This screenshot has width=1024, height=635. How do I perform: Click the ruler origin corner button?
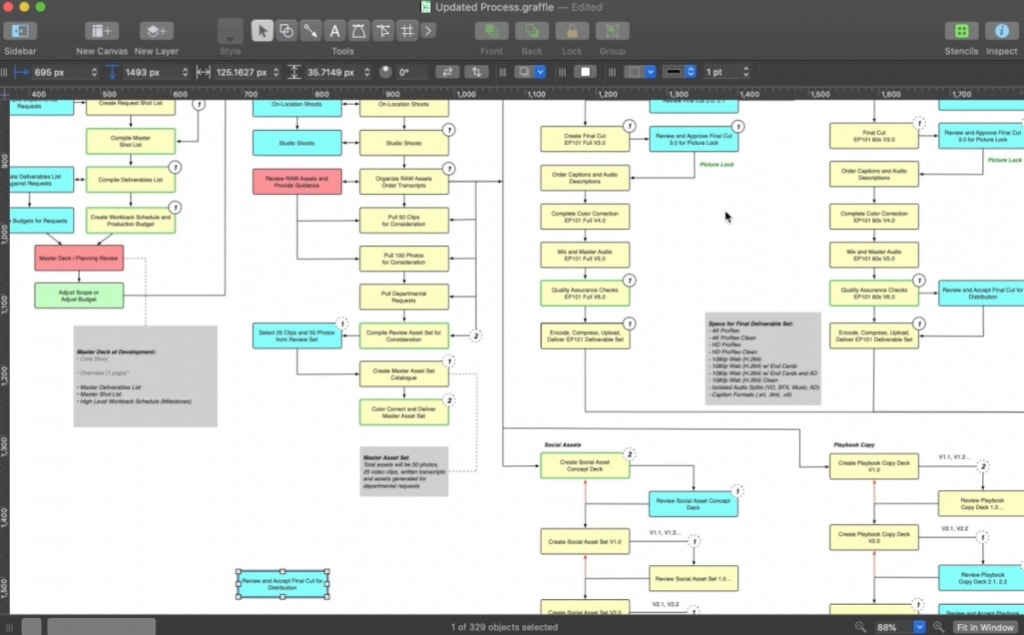coord(5,93)
